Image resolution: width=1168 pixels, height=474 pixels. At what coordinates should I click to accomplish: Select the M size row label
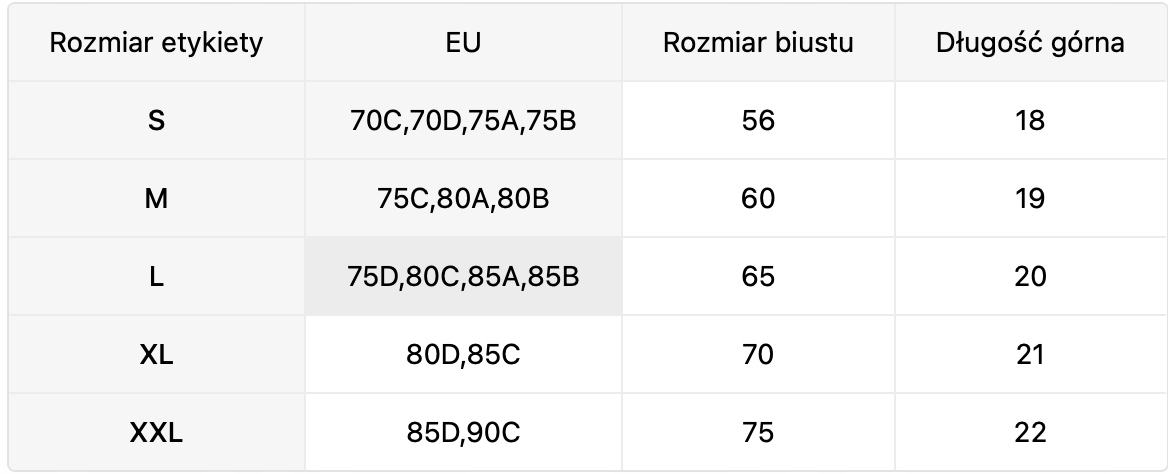(x=156, y=199)
